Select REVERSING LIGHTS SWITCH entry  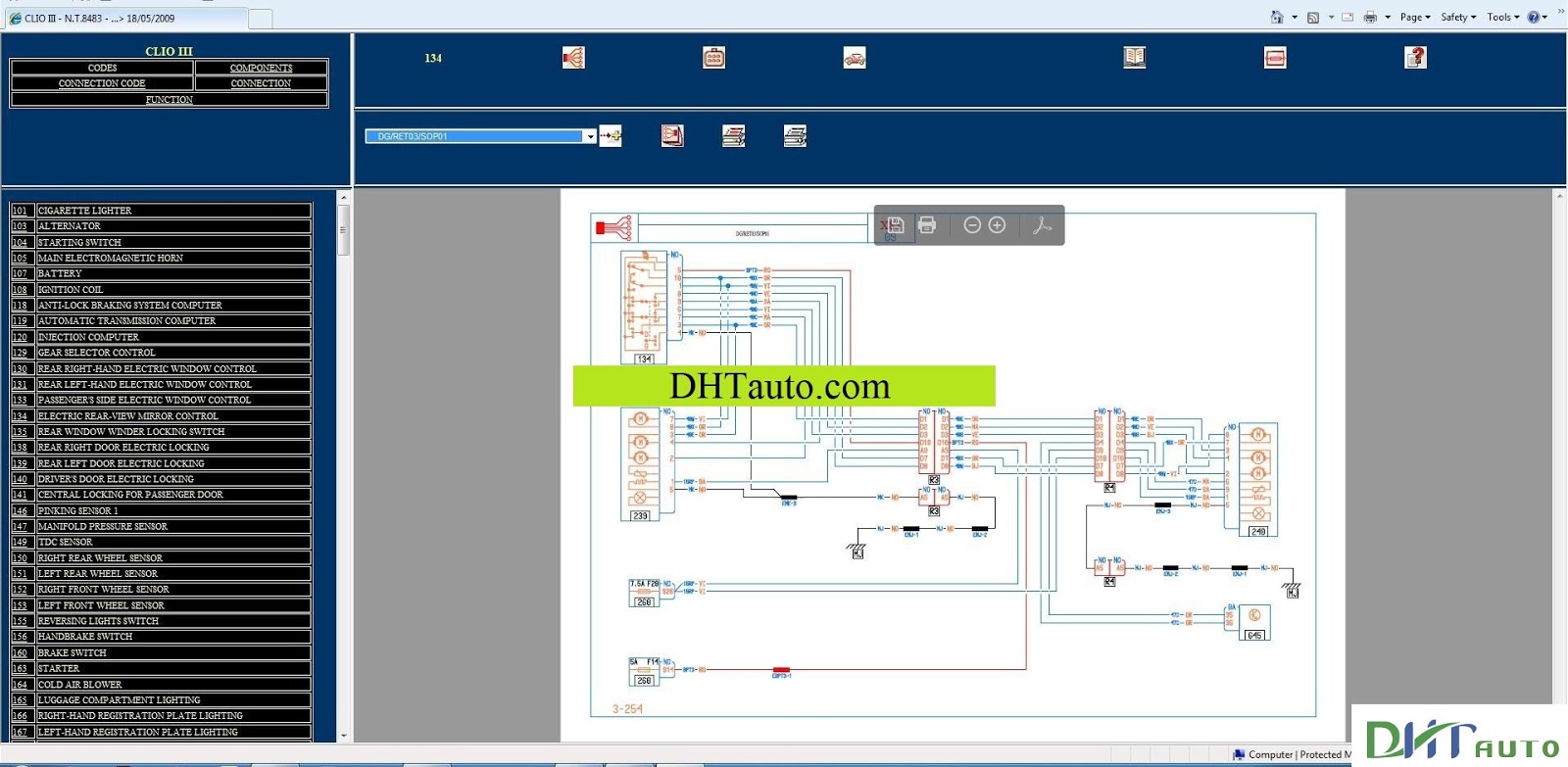[173, 621]
